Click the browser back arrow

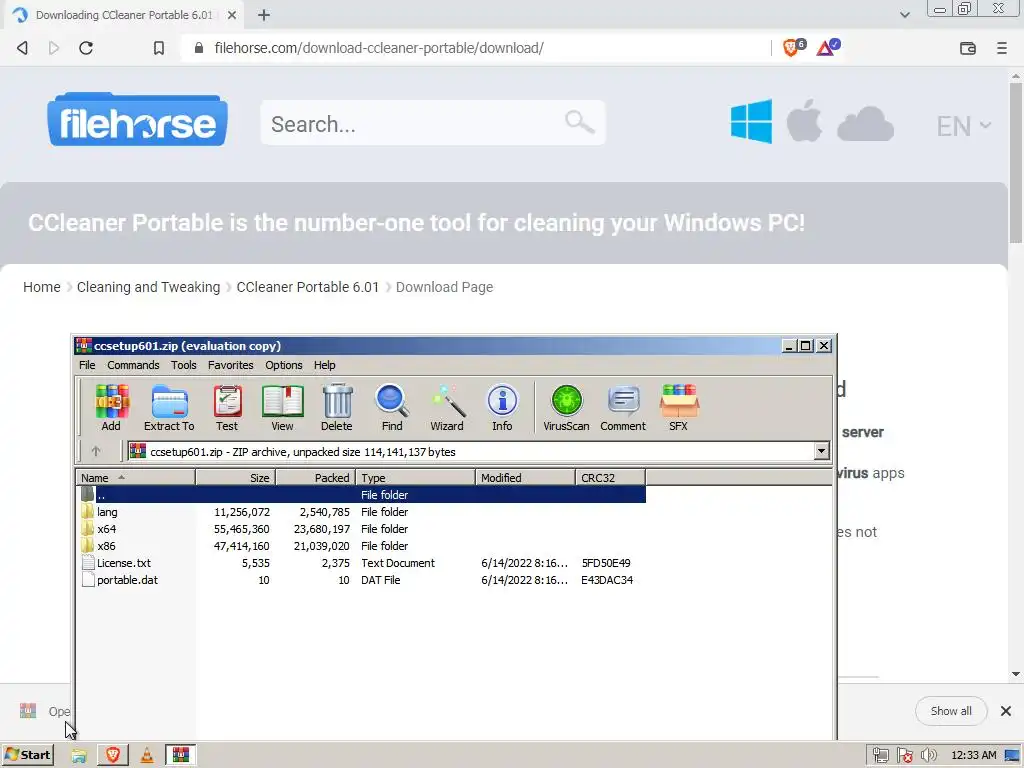click(x=22, y=48)
